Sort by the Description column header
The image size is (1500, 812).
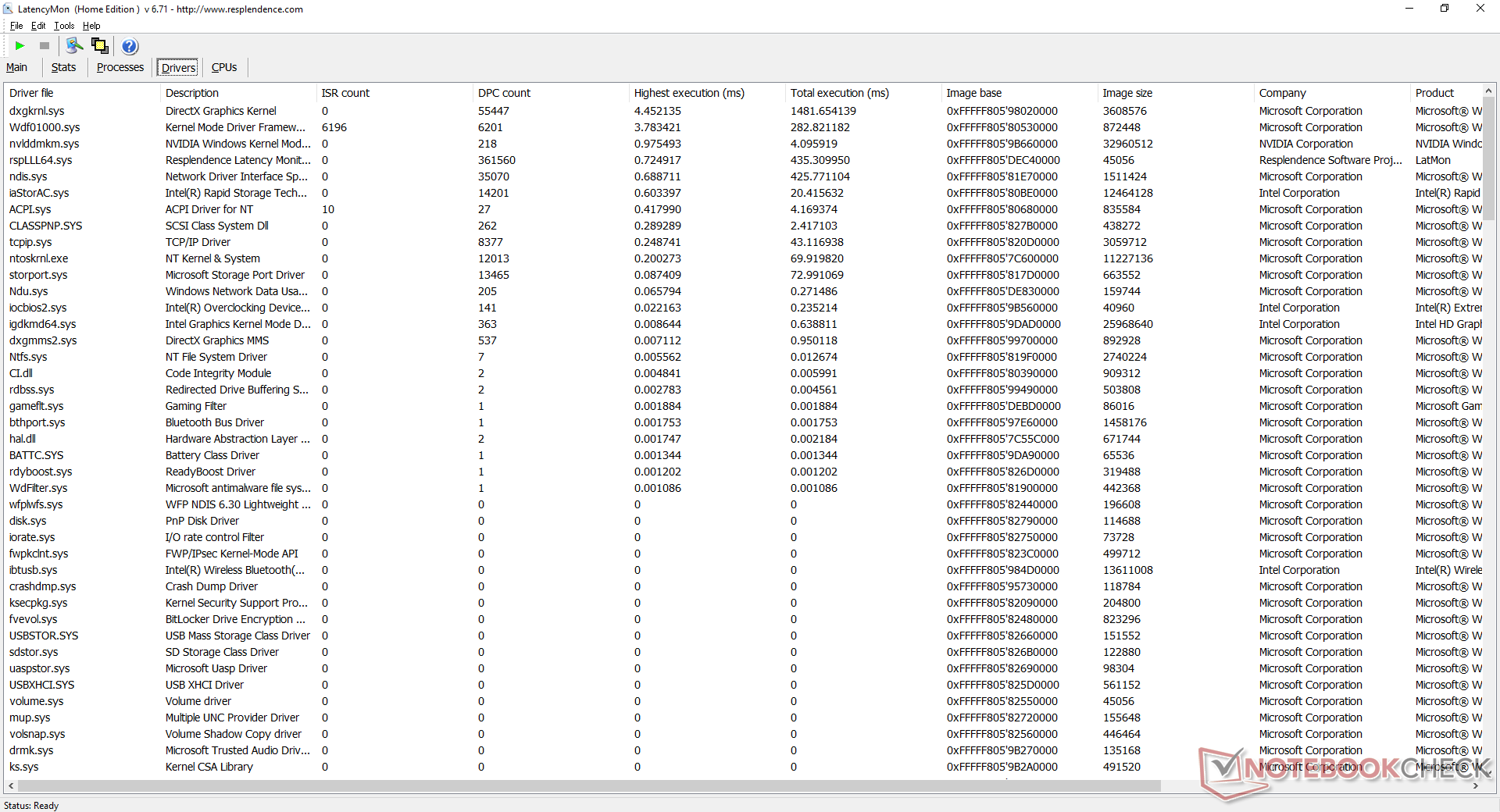click(x=238, y=93)
